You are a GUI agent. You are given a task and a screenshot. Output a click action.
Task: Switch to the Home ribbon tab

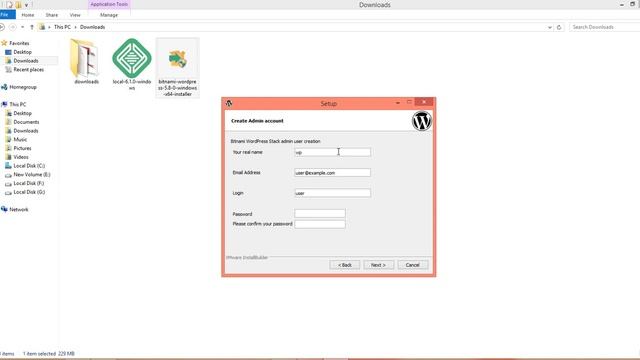click(x=28, y=15)
